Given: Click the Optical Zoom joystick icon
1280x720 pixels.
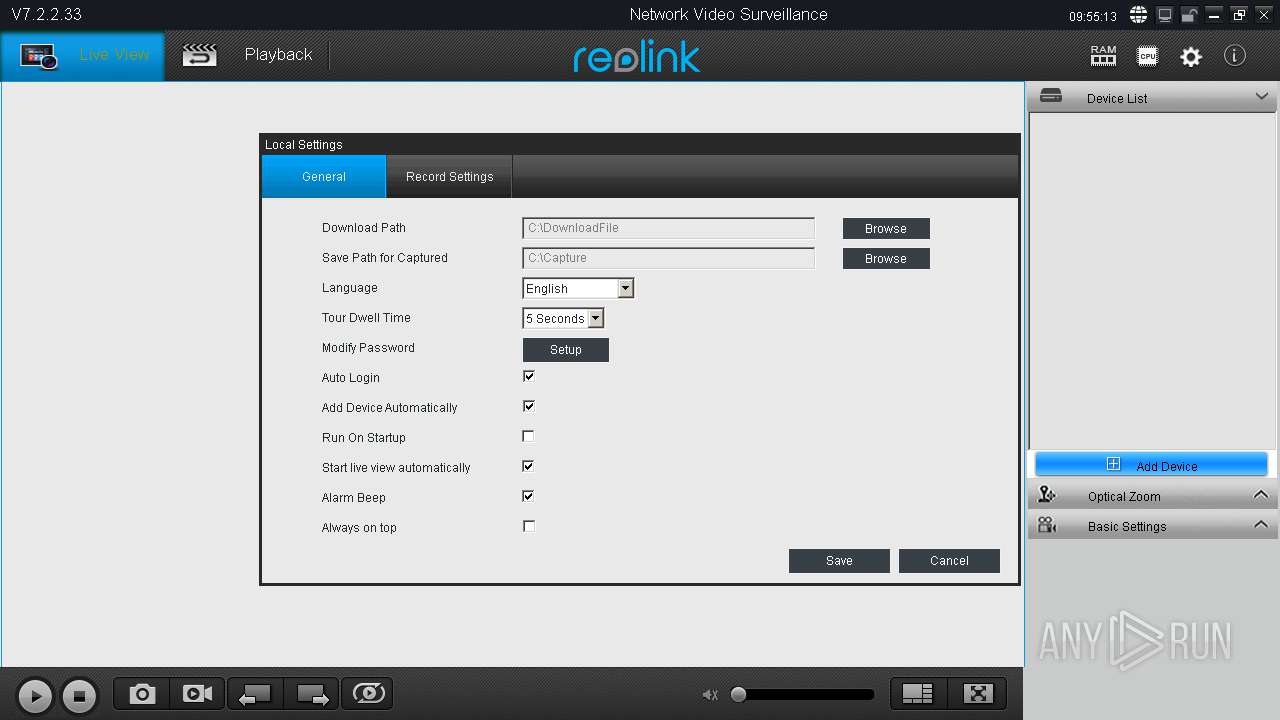Looking at the screenshot, I should [x=1047, y=495].
